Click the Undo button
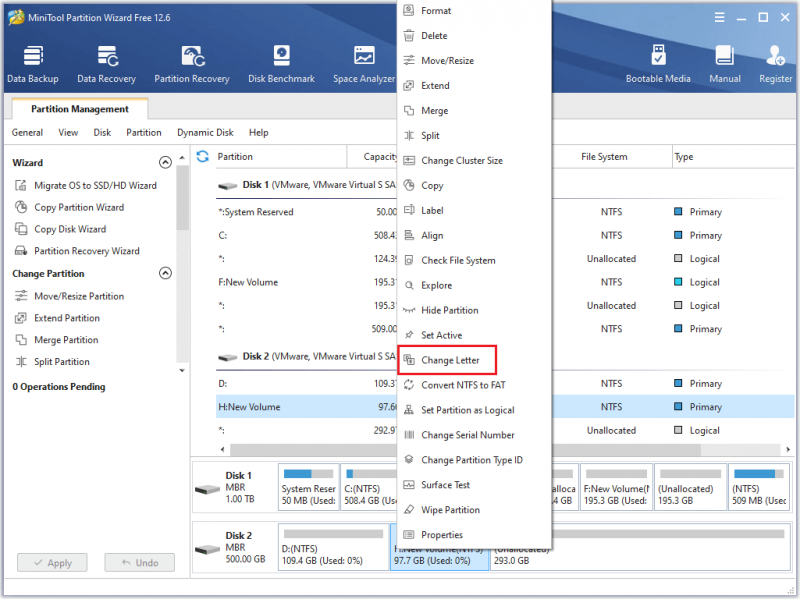The image size is (800, 599). tap(139, 563)
